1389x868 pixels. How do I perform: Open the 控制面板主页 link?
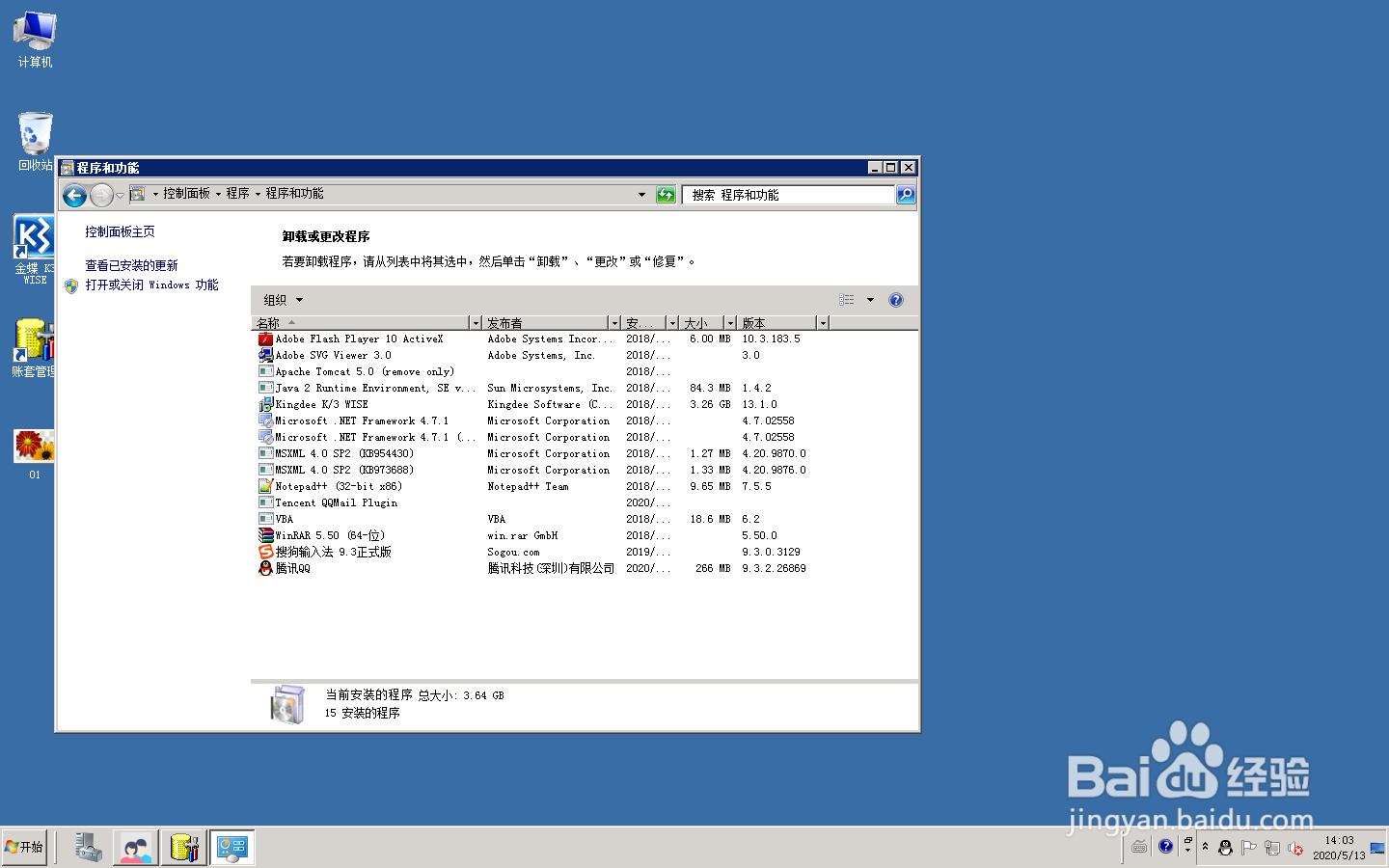(120, 232)
